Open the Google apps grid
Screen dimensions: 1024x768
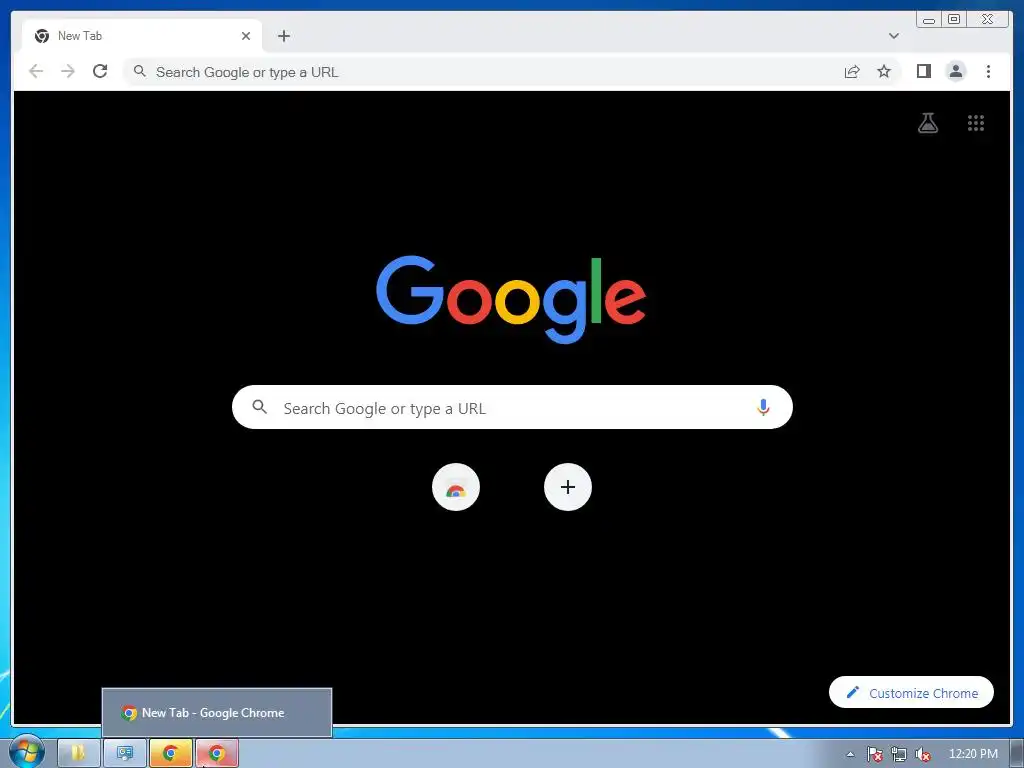976,123
